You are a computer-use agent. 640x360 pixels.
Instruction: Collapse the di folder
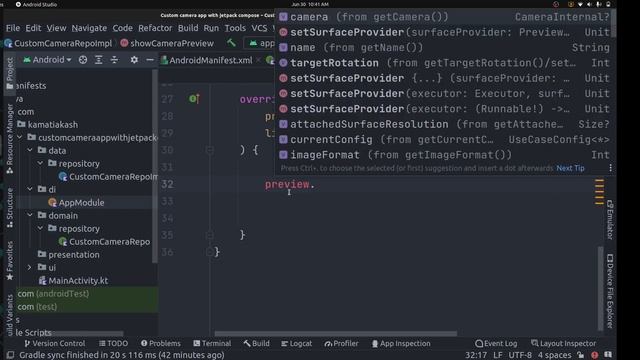(x=30, y=189)
